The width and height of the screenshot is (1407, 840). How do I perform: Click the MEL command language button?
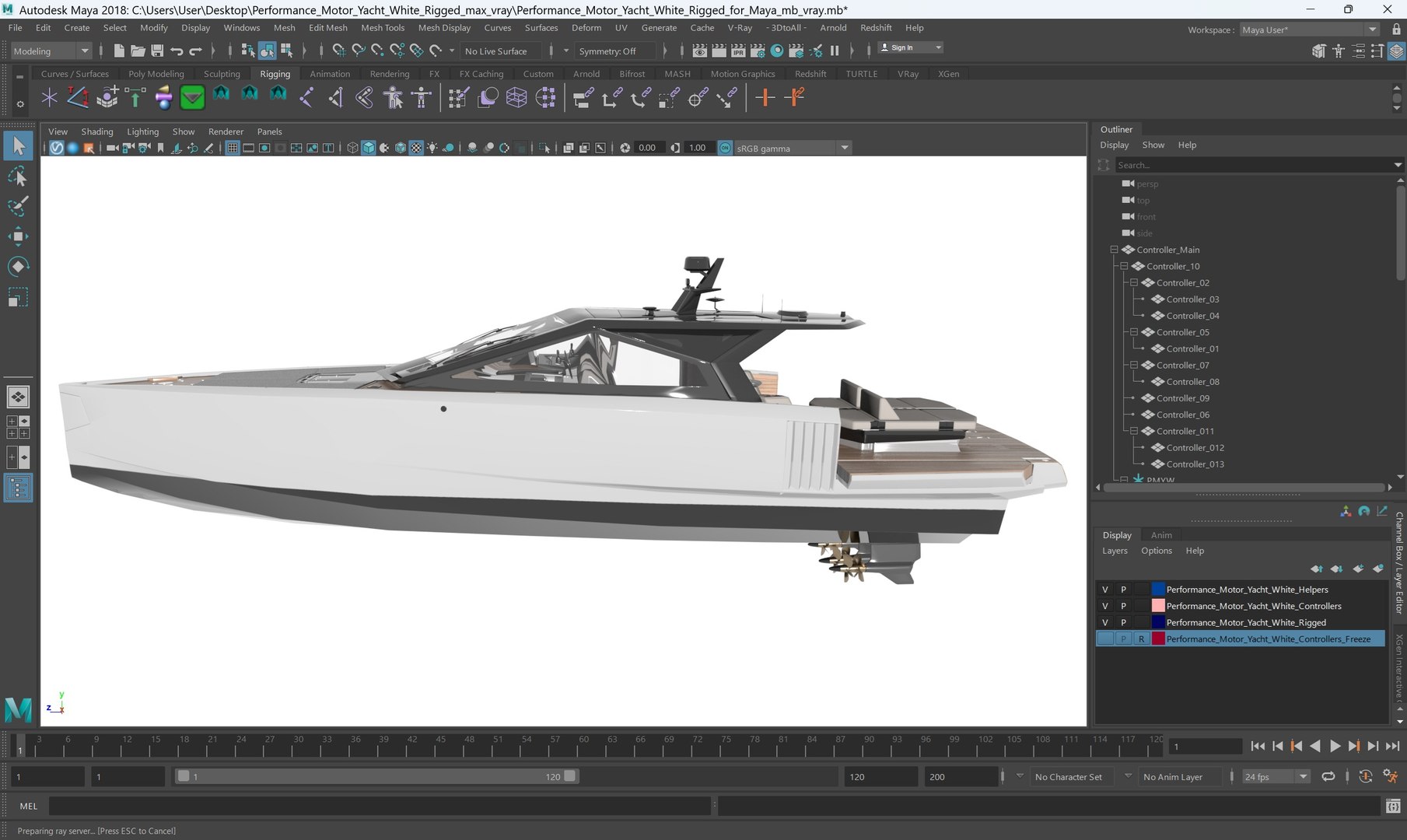click(x=29, y=807)
